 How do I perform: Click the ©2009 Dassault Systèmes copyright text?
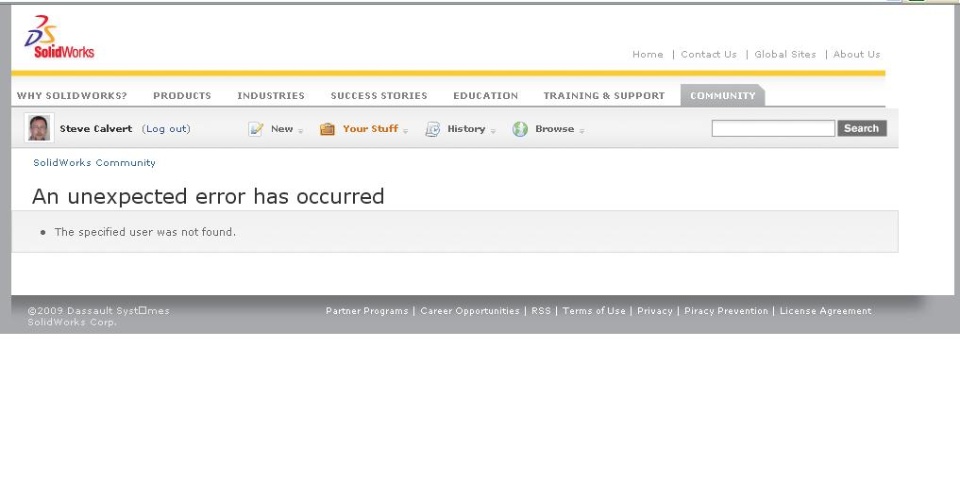[98, 316]
